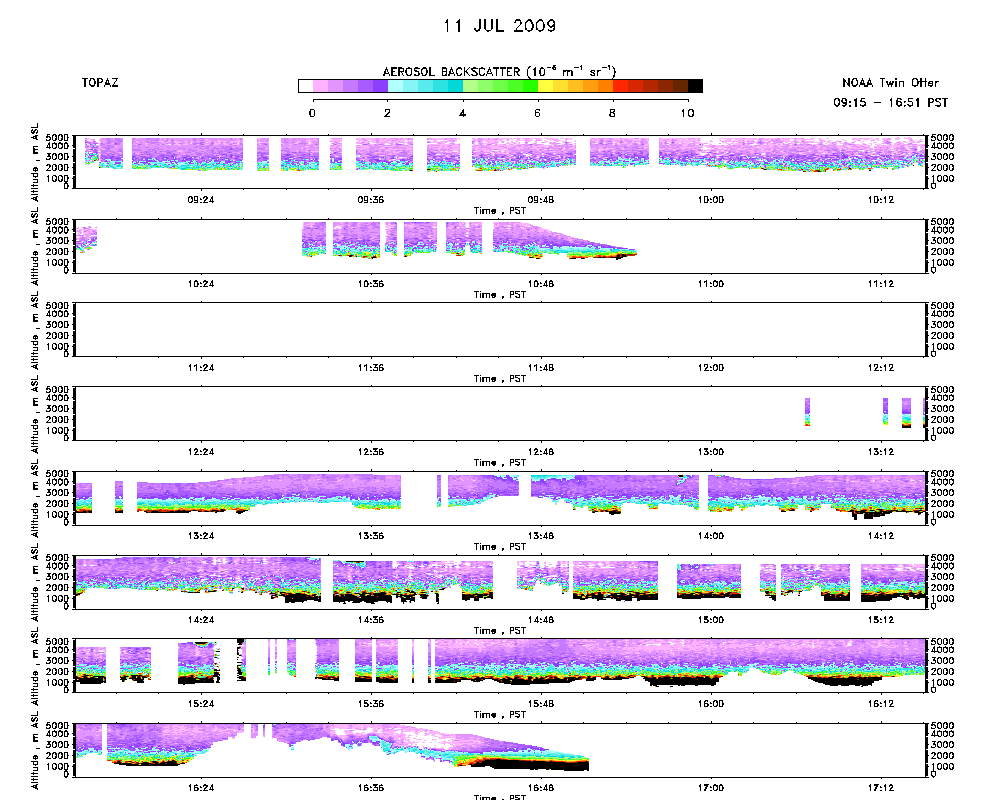This screenshot has width=1000, height=800.
Task: Click the 12:12 time tick label
Action: [x=881, y=368]
